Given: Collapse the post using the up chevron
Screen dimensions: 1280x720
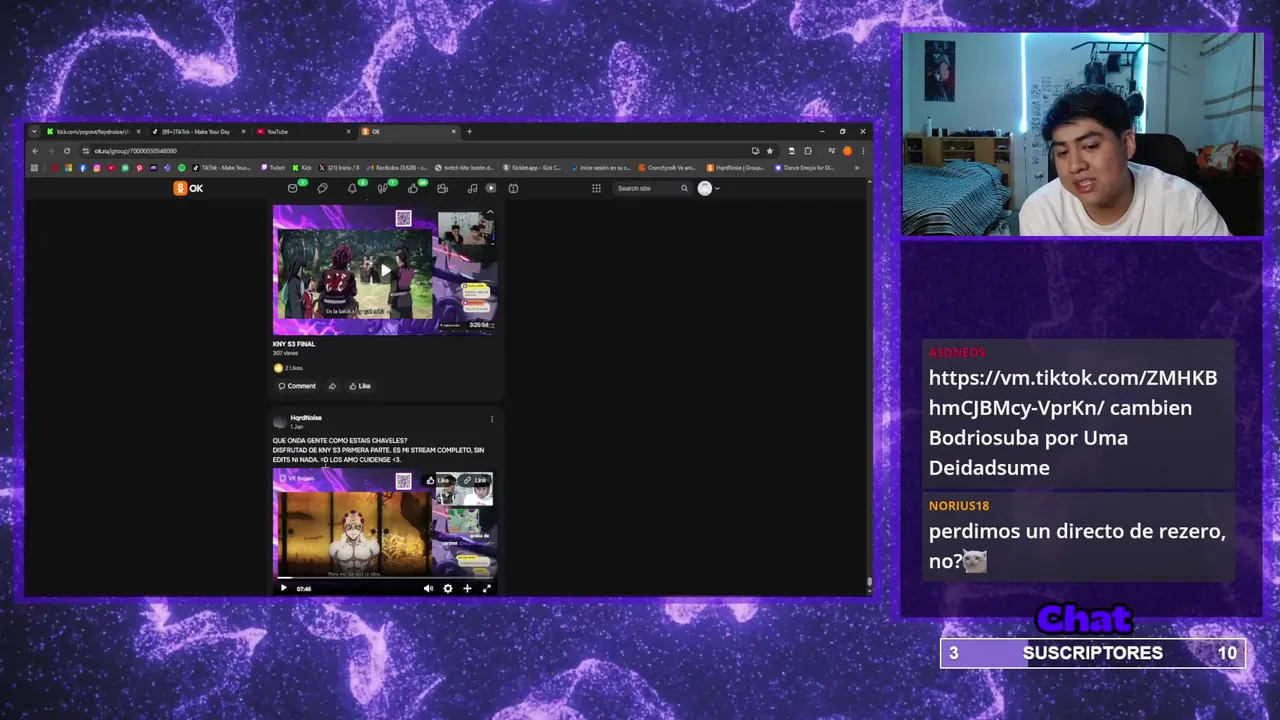Looking at the screenshot, I should pos(490,213).
